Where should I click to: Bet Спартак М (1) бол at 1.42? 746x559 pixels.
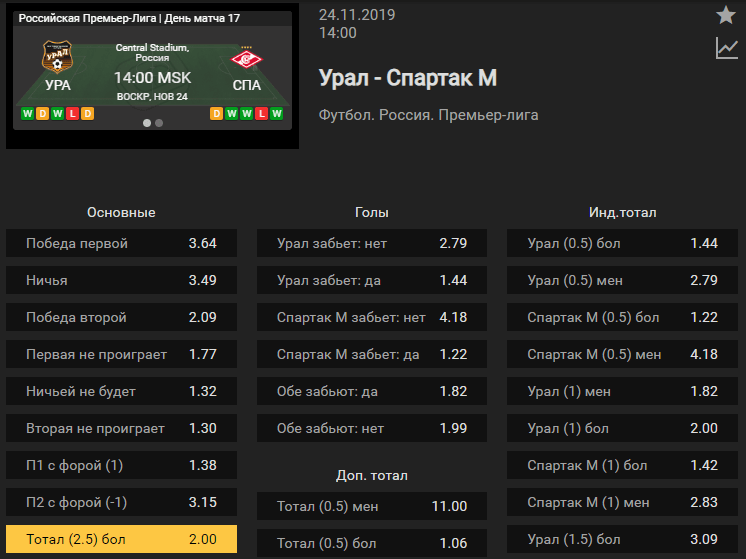tap(622, 465)
